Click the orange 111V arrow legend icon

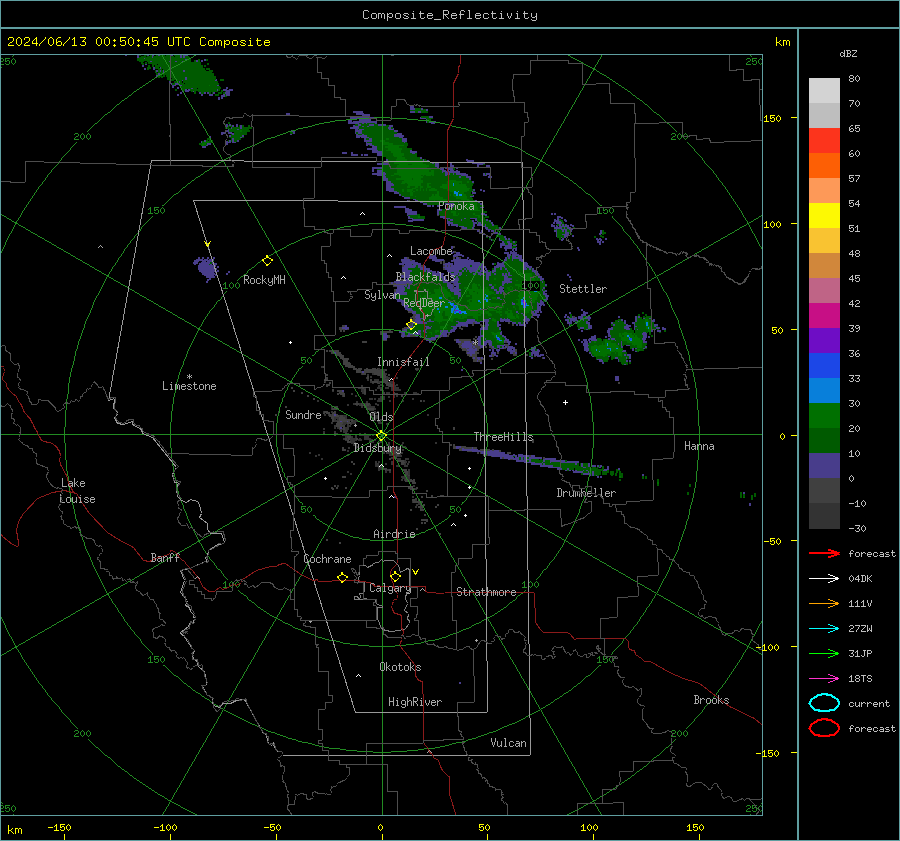coord(824,603)
